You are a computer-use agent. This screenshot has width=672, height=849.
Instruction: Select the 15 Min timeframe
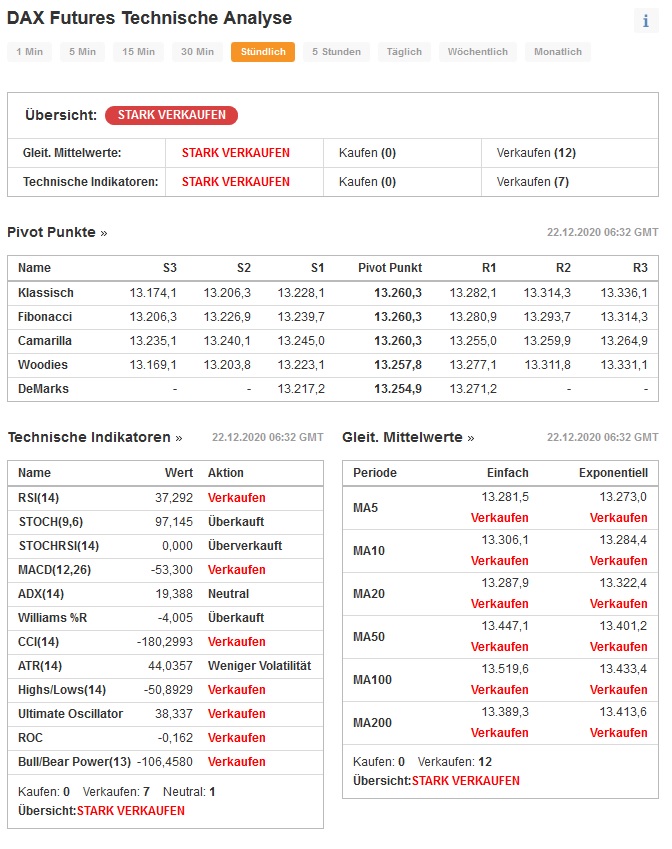click(137, 51)
